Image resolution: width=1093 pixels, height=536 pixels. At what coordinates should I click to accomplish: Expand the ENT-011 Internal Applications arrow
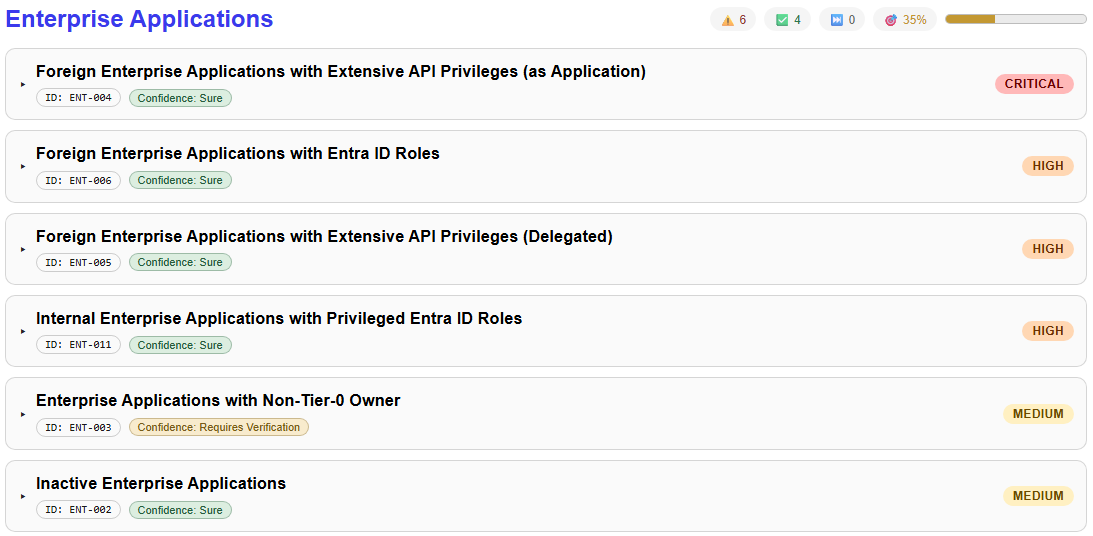23,331
